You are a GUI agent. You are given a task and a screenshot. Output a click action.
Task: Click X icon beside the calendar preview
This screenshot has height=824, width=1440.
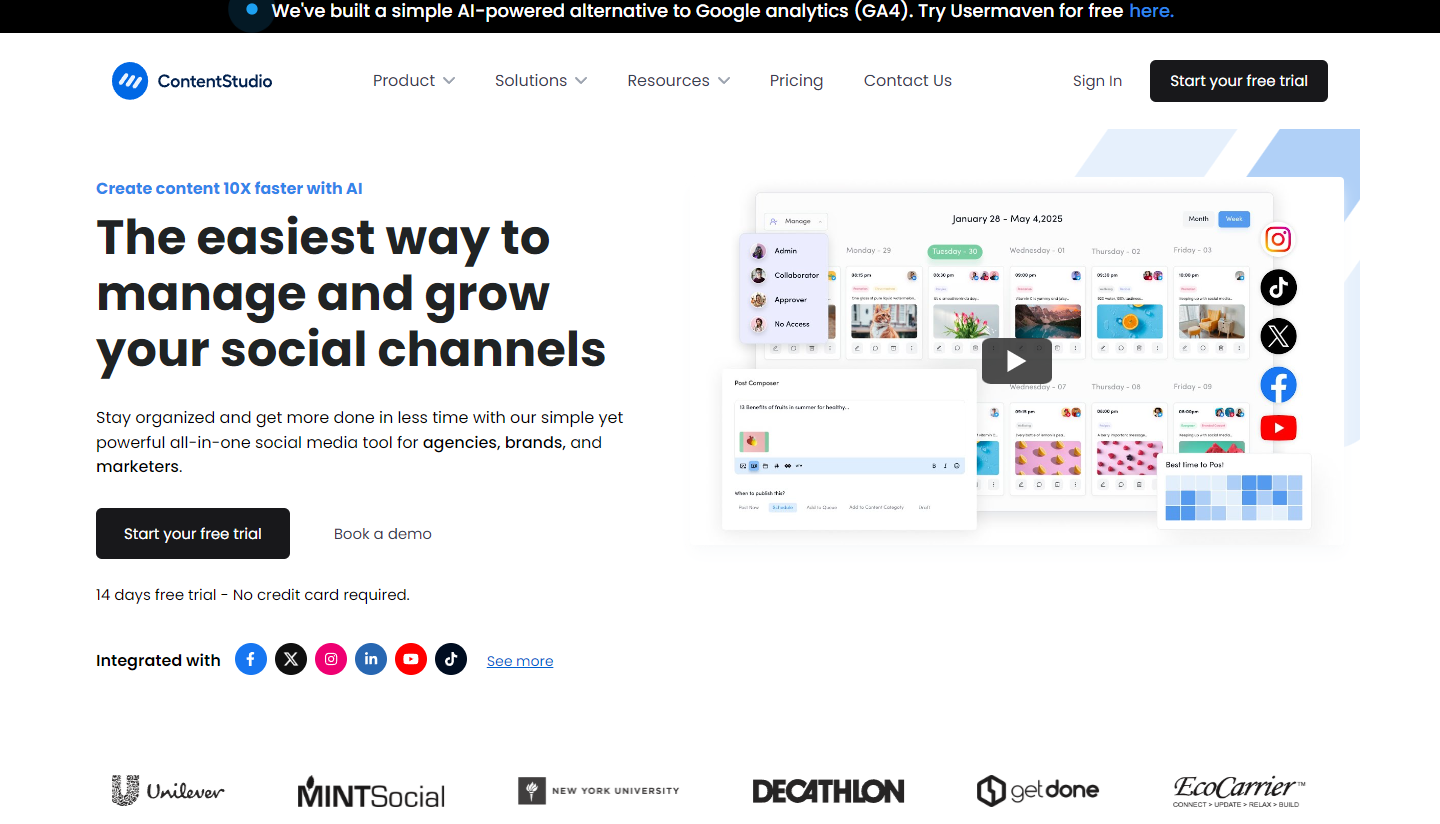click(x=1278, y=336)
